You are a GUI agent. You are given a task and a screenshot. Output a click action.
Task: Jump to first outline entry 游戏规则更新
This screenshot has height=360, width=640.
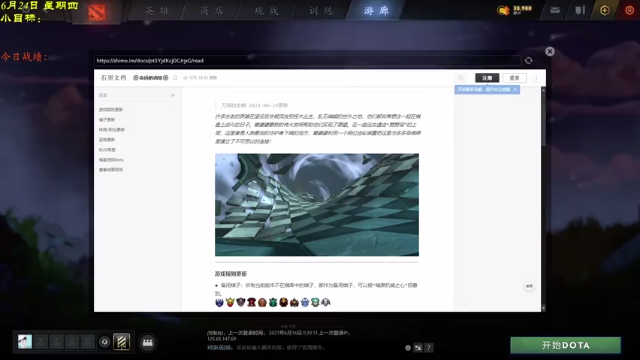tap(111, 109)
